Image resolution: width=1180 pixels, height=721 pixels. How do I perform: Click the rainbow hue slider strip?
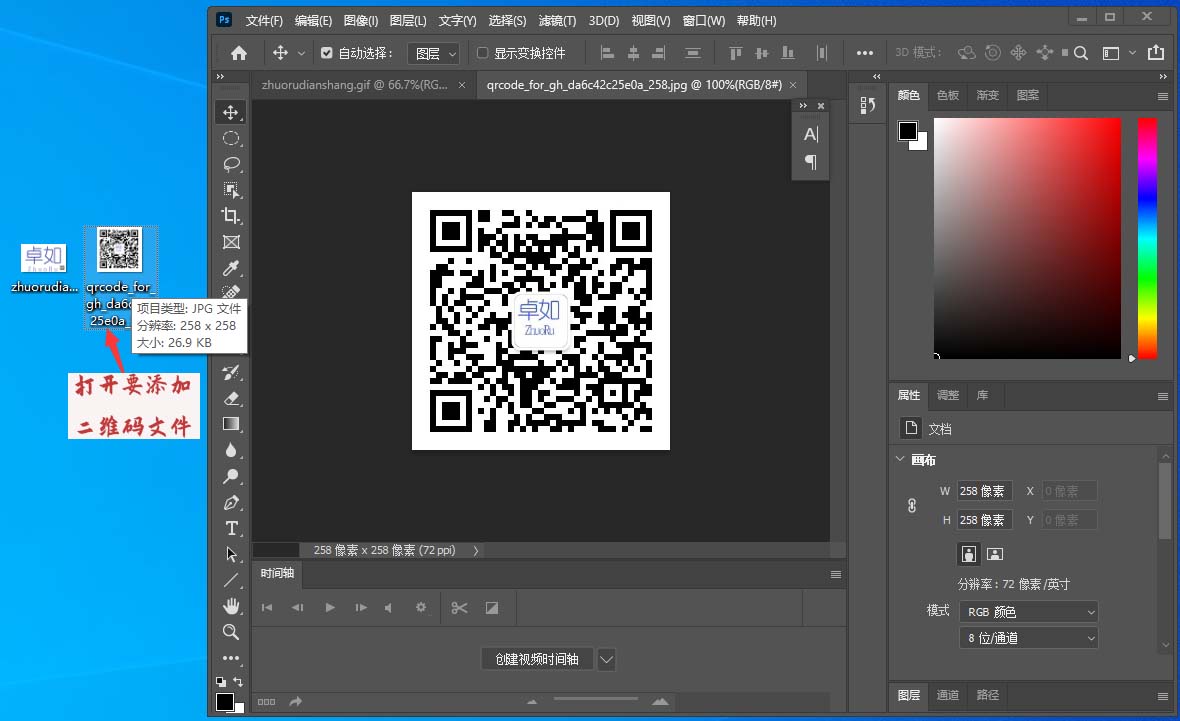pyautogui.click(x=1147, y=237)
